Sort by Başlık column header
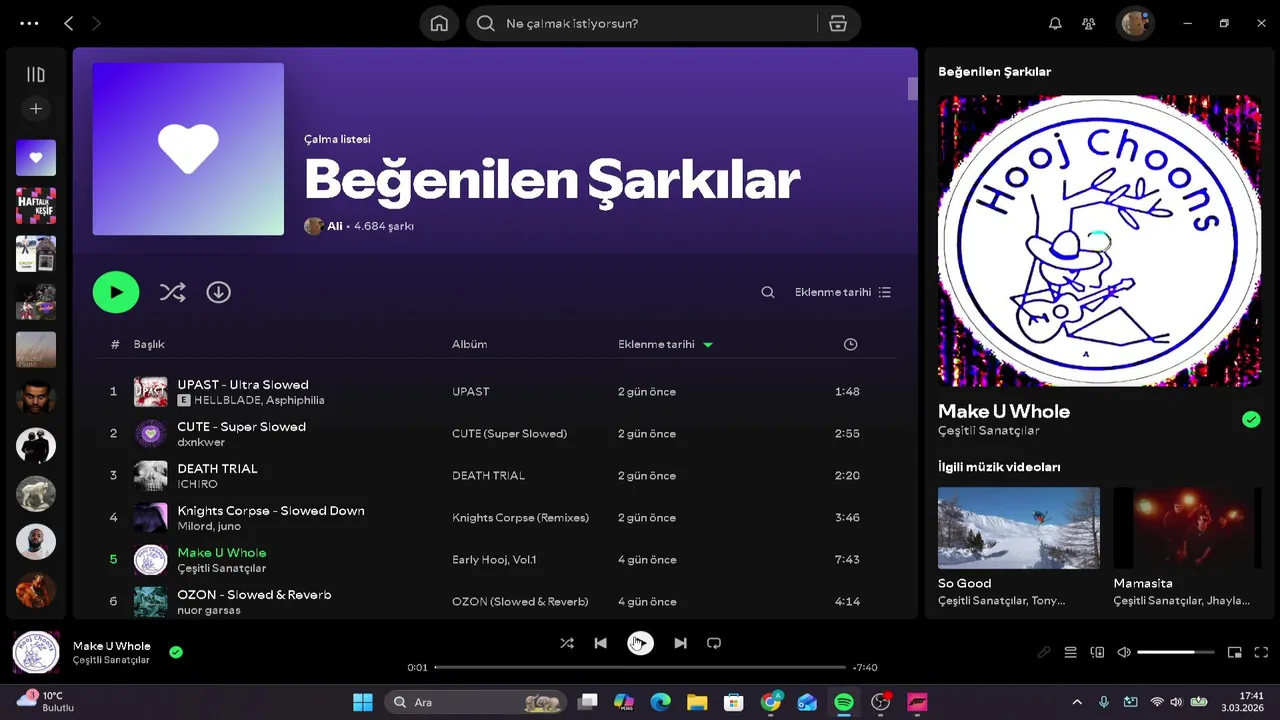1280x720 pixels. pyautogui.click(x=149, y=344)
